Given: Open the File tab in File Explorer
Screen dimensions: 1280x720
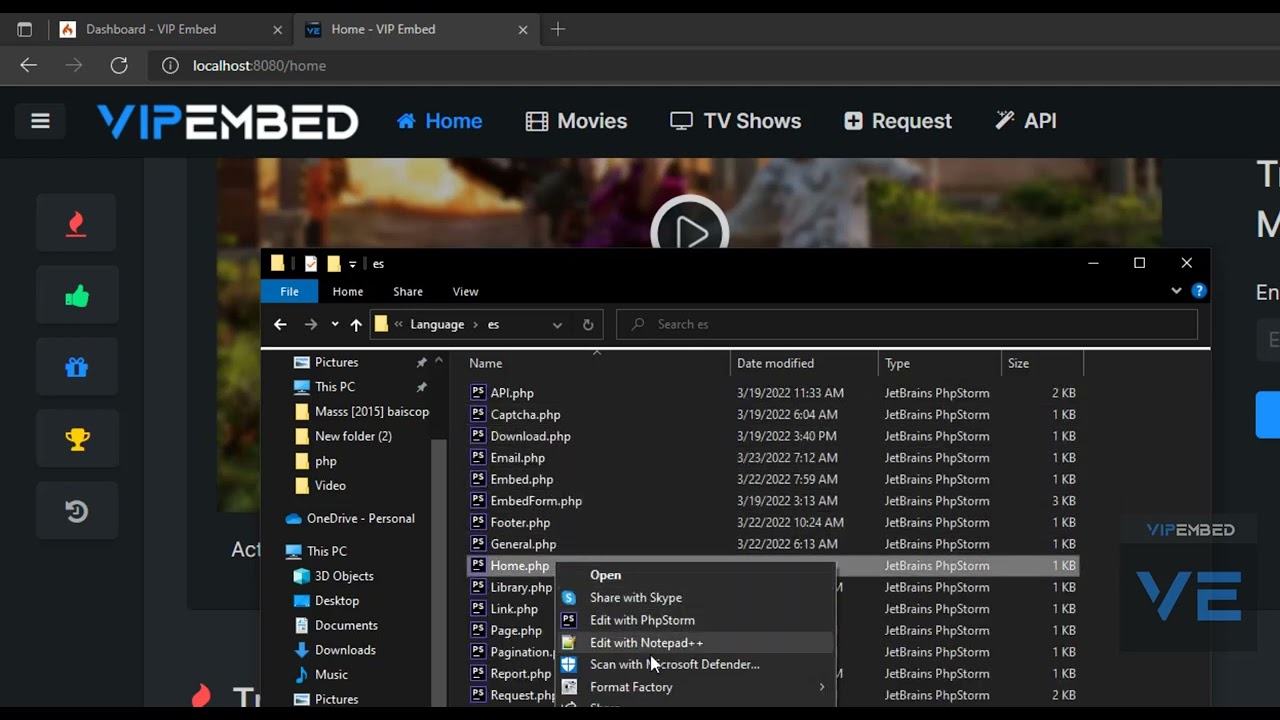Looking at the screenshot, I should (289, 291).
